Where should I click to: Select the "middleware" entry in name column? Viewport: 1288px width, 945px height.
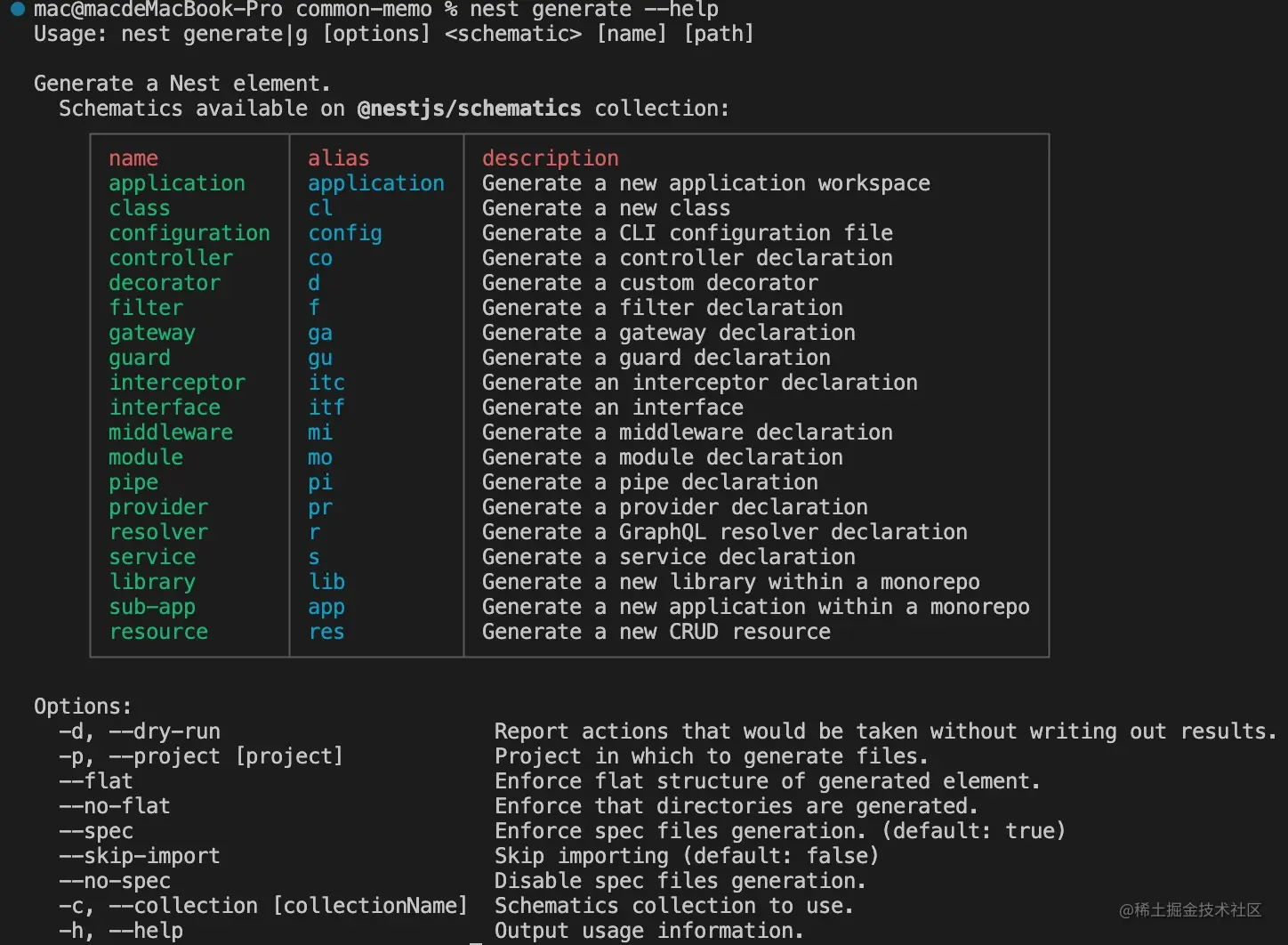pos(171,432)
